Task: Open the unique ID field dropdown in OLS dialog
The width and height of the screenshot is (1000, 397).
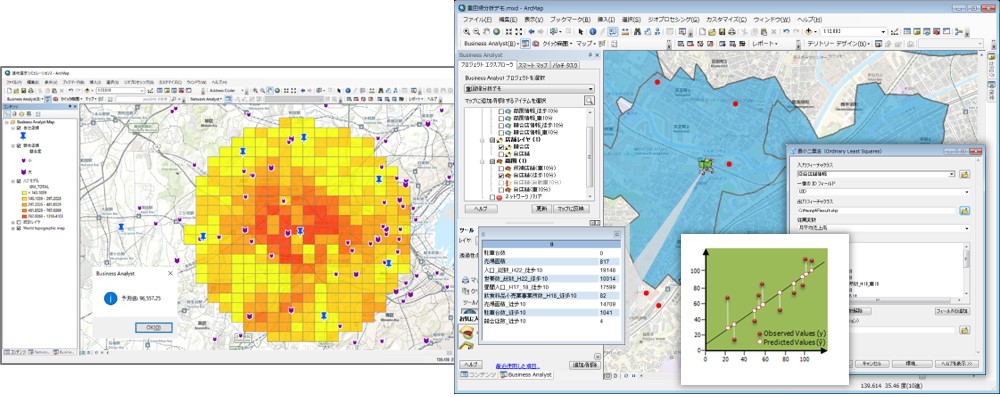Action: 966,191
